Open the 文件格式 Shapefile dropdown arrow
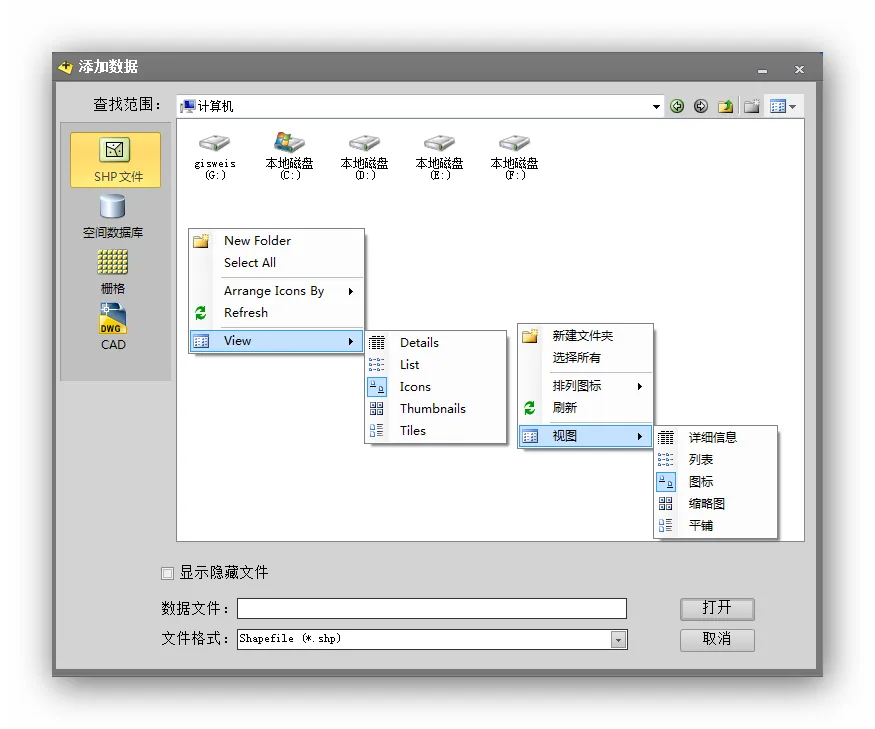This screenshot has width=875, height=729. coord(619,639)
